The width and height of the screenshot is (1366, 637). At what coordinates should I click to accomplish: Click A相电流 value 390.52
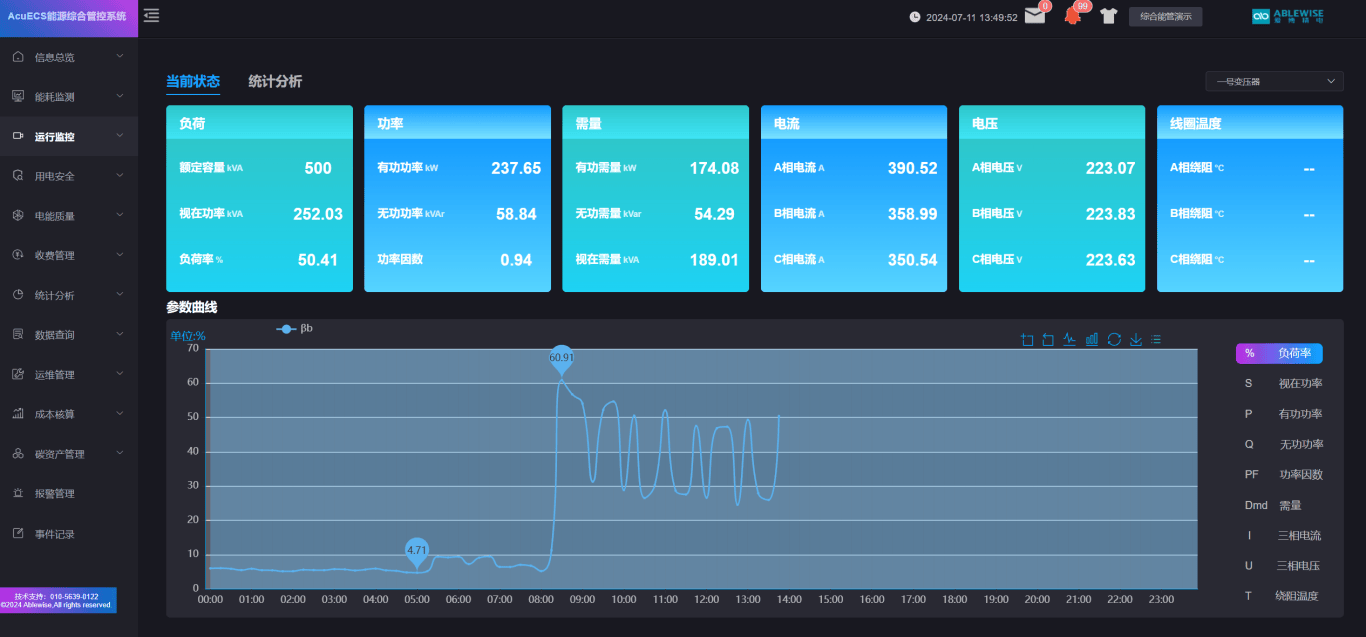[913, 169]
